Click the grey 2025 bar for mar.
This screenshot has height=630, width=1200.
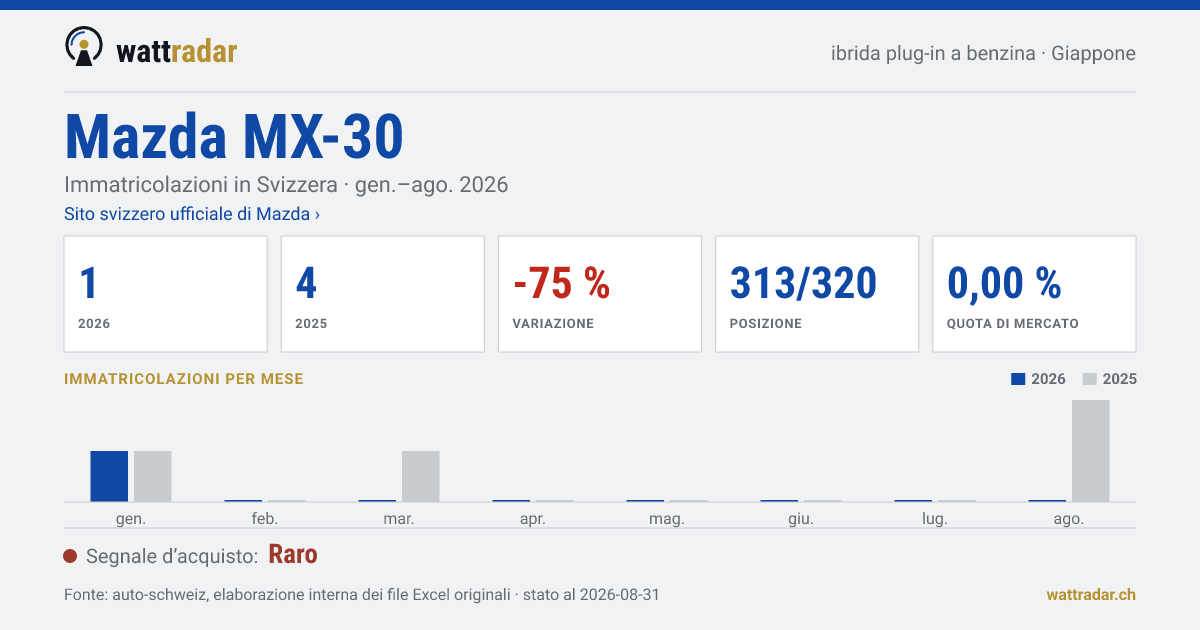421,476
